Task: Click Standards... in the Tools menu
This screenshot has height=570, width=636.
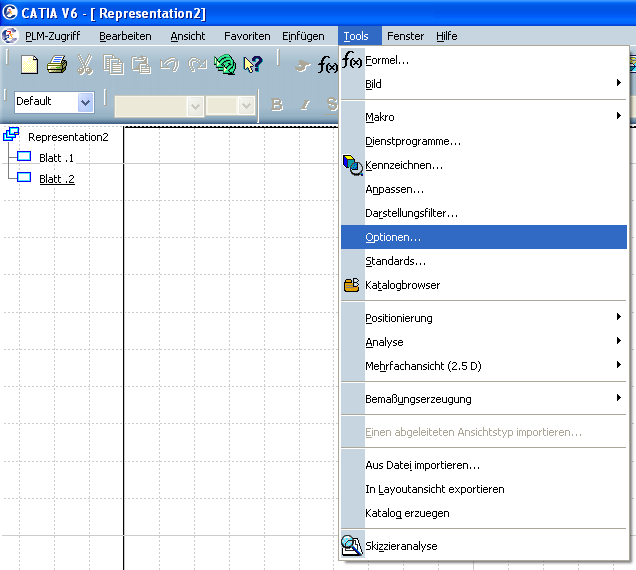Action: tap(395, 261)
